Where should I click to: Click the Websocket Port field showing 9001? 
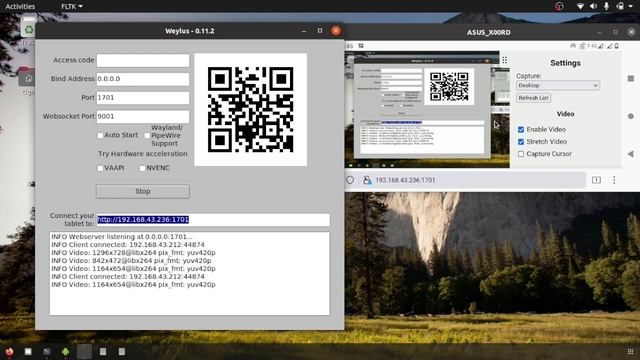[143, 117]
